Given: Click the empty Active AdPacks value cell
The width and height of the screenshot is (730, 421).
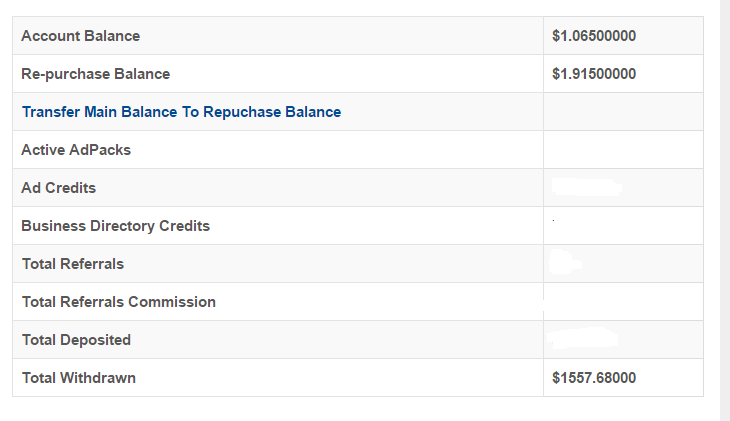Looking at the screenshot, I should [622, 150].
